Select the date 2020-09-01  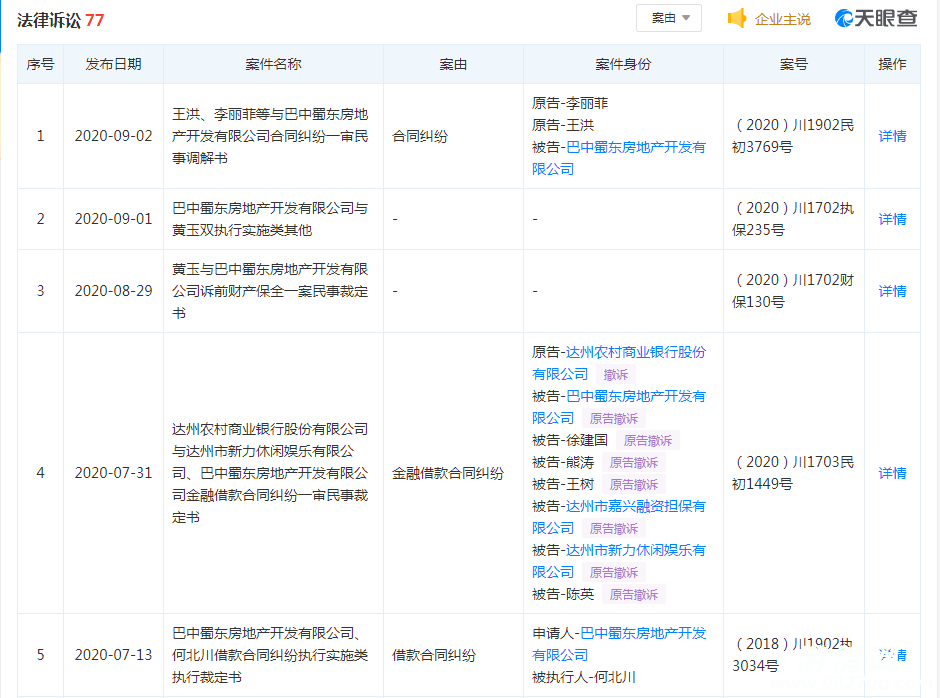pos(113,219)
